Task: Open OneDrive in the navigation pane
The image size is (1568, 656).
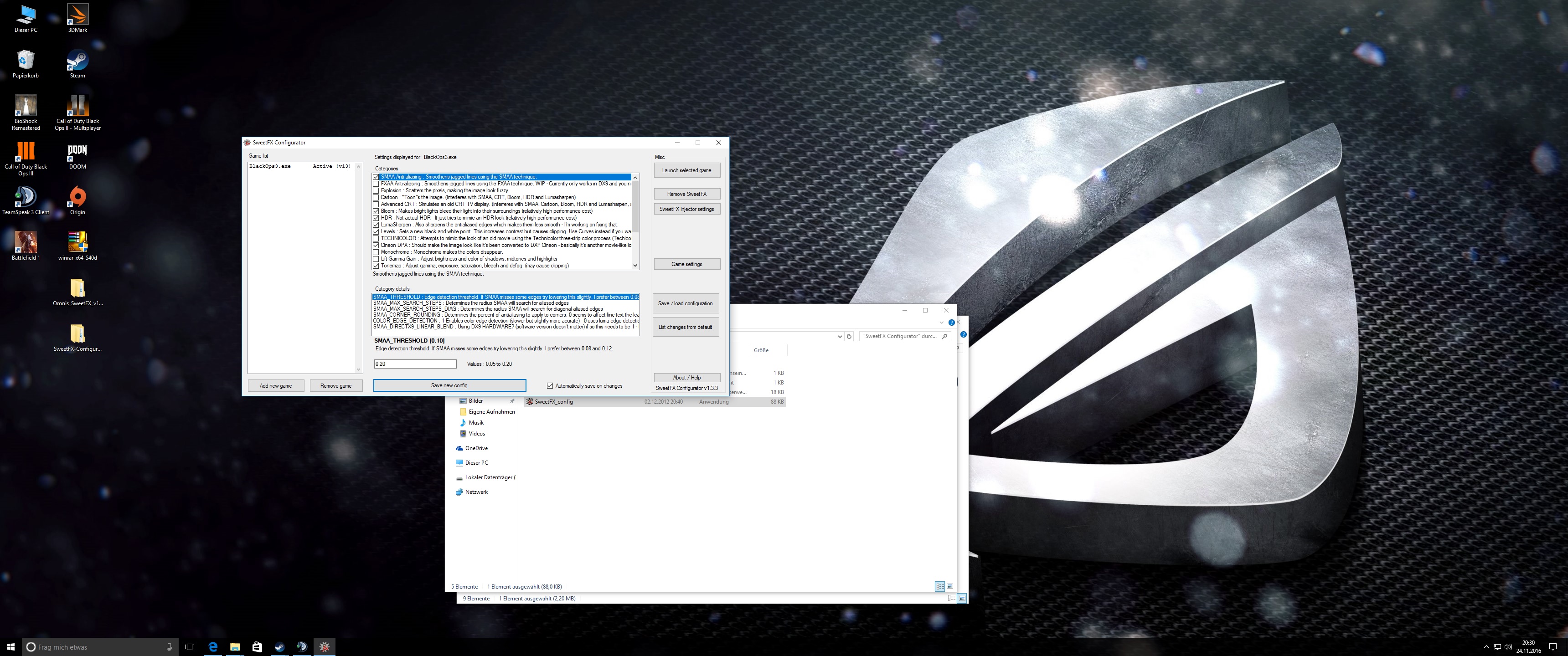Action: (x=476, y=448)
